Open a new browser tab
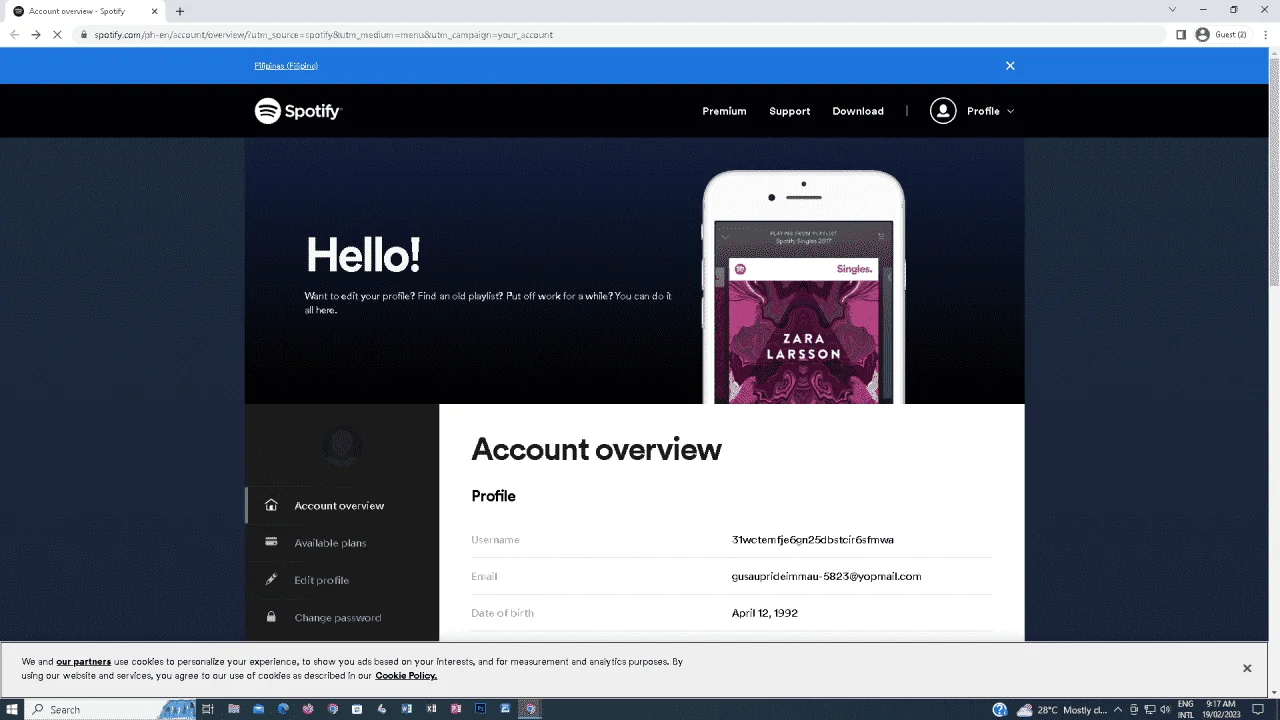Screen dimensions: 1280x720 (x=180, y=11)
